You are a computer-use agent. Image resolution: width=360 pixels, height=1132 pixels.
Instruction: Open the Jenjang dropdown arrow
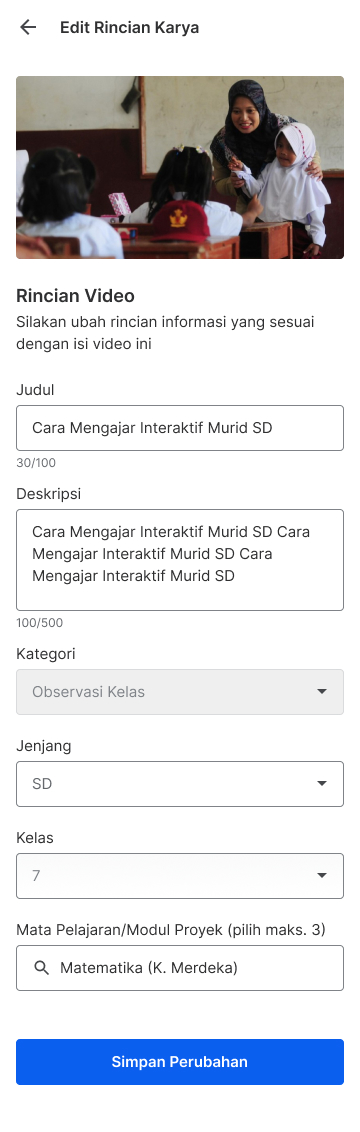pos(322,783)
